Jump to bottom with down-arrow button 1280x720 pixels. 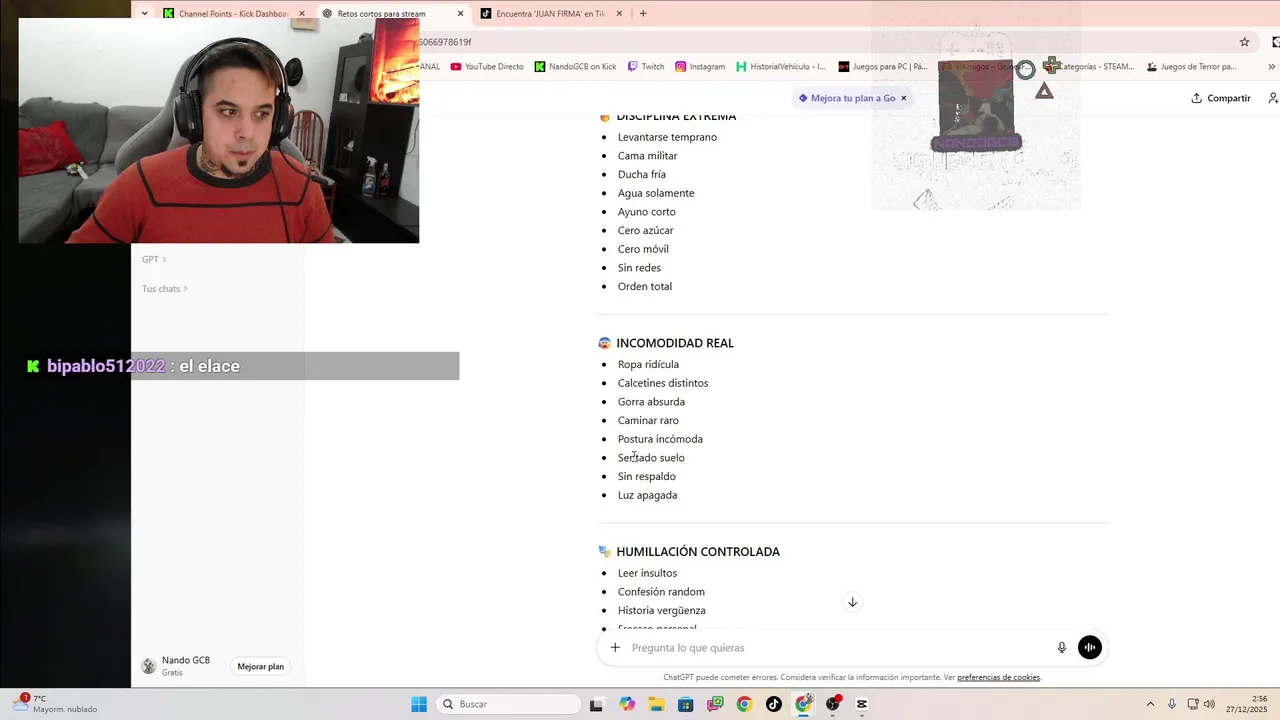(852, 602)
